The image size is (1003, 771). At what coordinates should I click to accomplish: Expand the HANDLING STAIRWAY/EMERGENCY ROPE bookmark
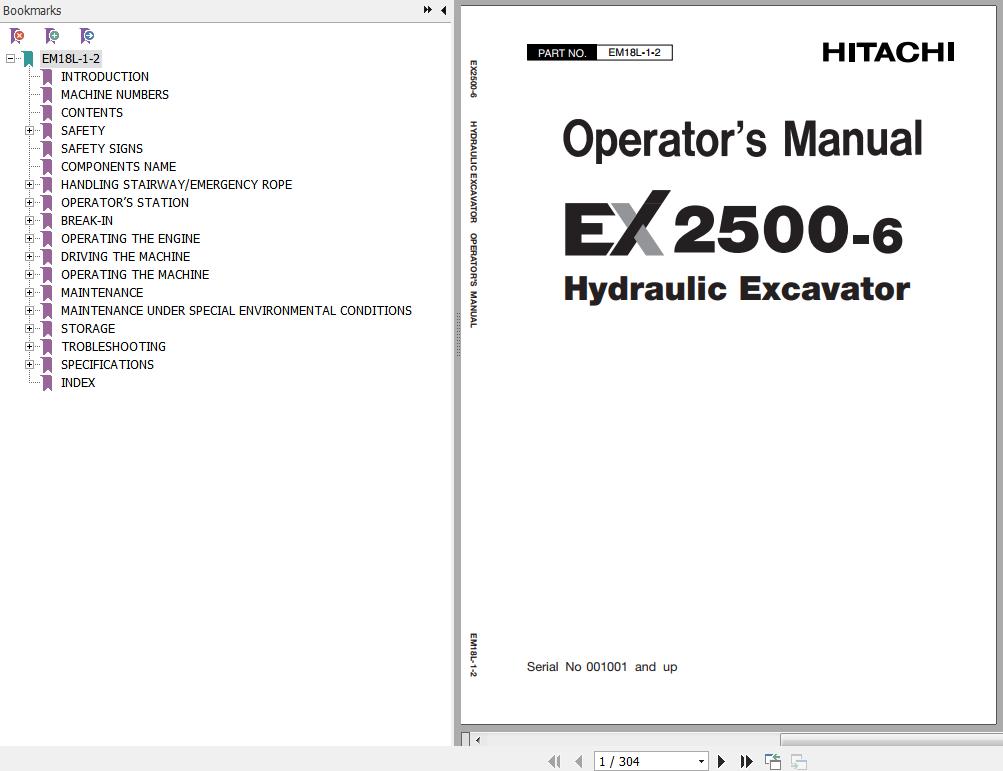click(29, 184)
